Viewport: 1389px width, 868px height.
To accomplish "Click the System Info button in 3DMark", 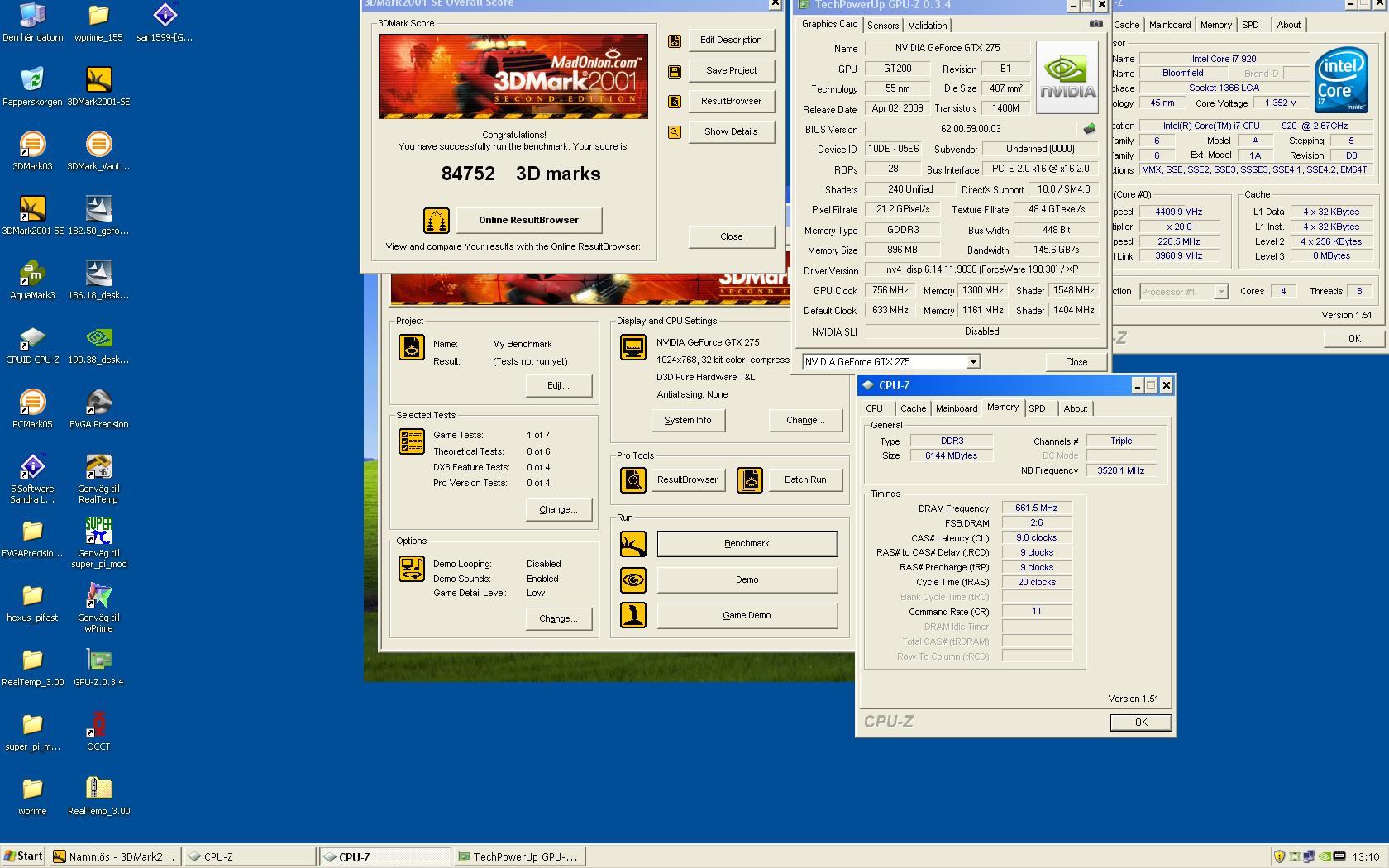I will [687, 420].
